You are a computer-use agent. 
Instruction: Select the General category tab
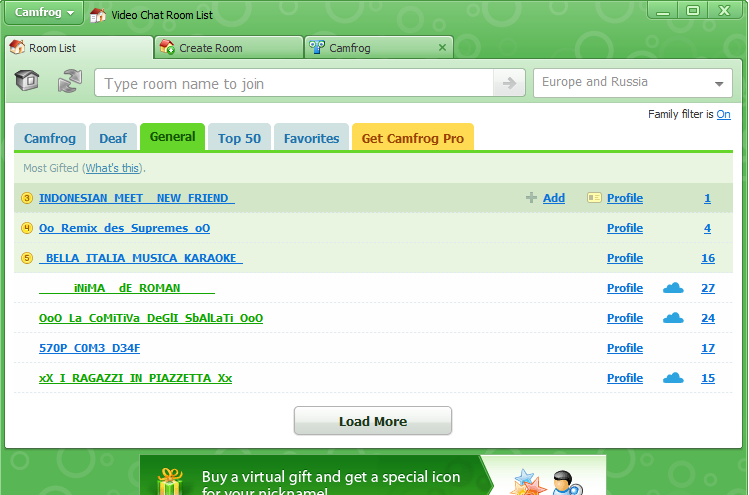tap(172, 137)
